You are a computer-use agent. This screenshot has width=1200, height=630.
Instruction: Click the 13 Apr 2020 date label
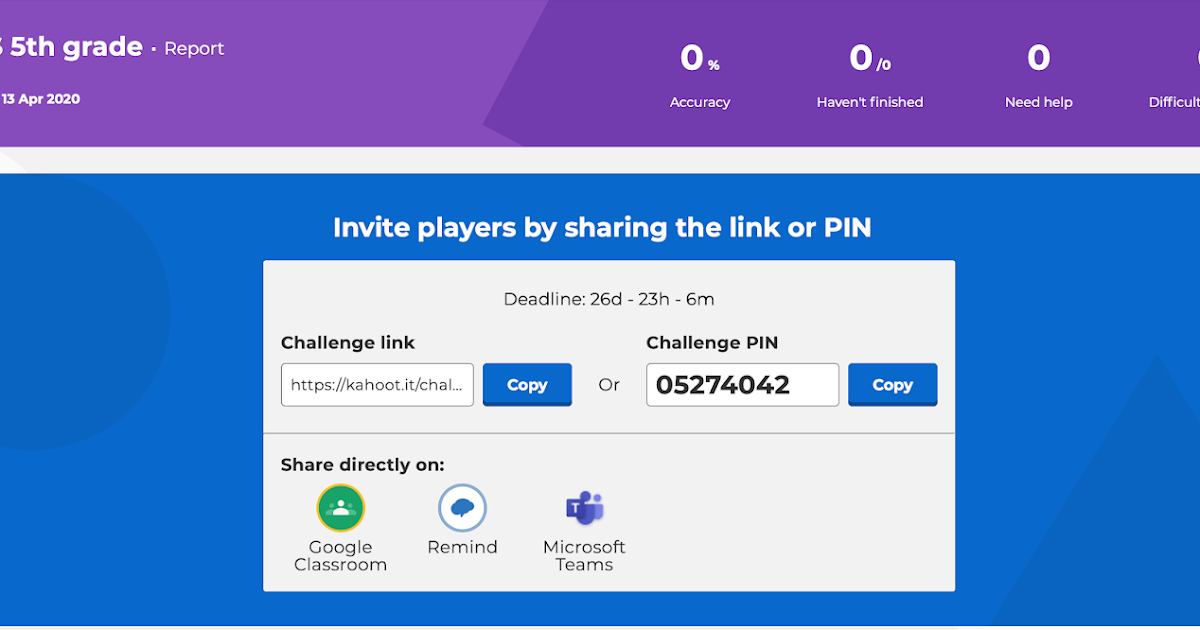[40, 98]
